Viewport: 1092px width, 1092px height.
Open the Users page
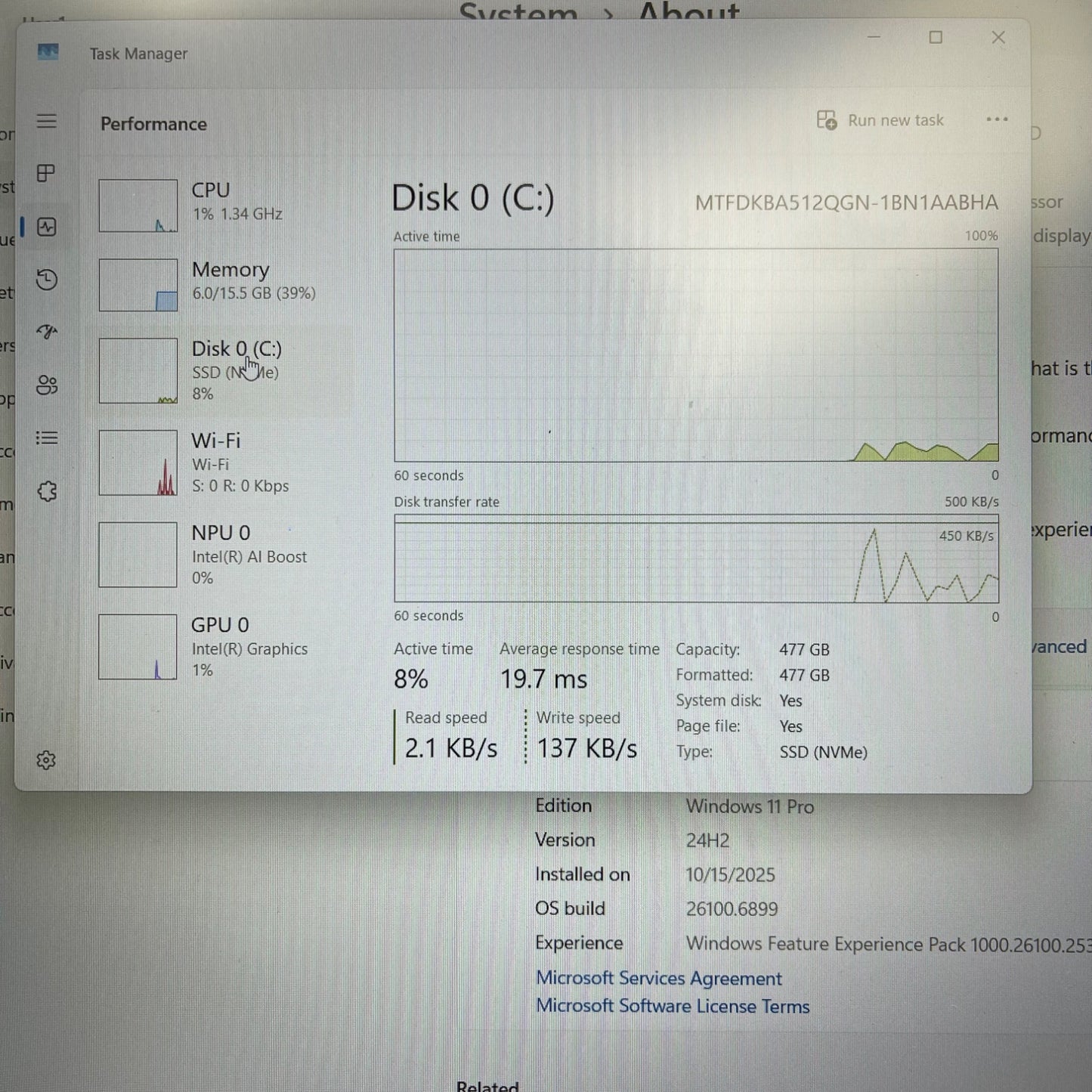47,385
